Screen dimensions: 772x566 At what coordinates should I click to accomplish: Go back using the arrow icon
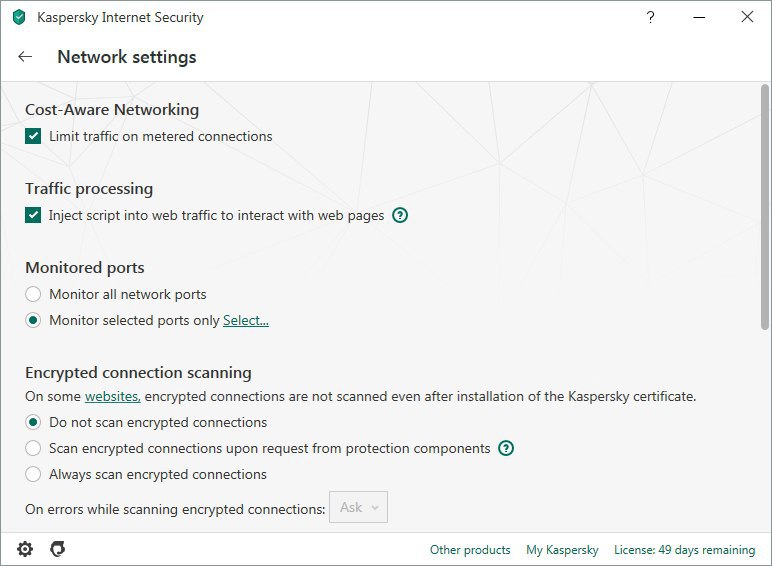pos(25,57)
